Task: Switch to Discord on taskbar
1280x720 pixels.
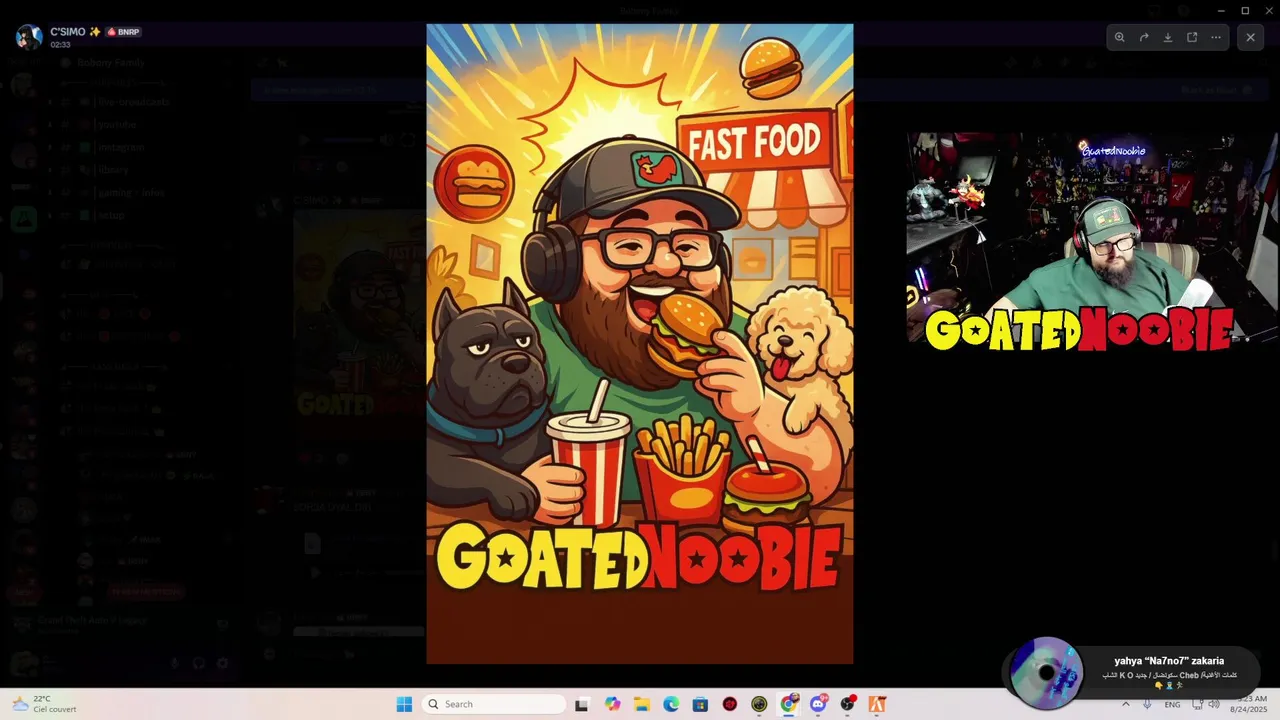Action: click(x=819, y=704)
